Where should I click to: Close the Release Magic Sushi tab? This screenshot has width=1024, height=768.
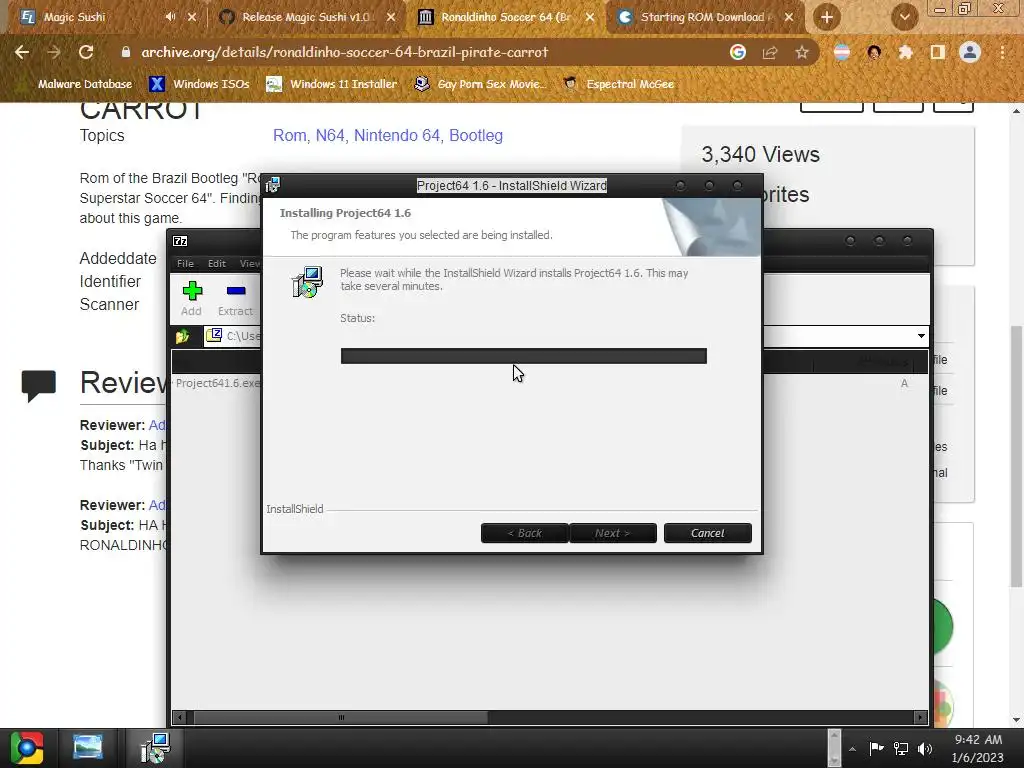[391, 17]
